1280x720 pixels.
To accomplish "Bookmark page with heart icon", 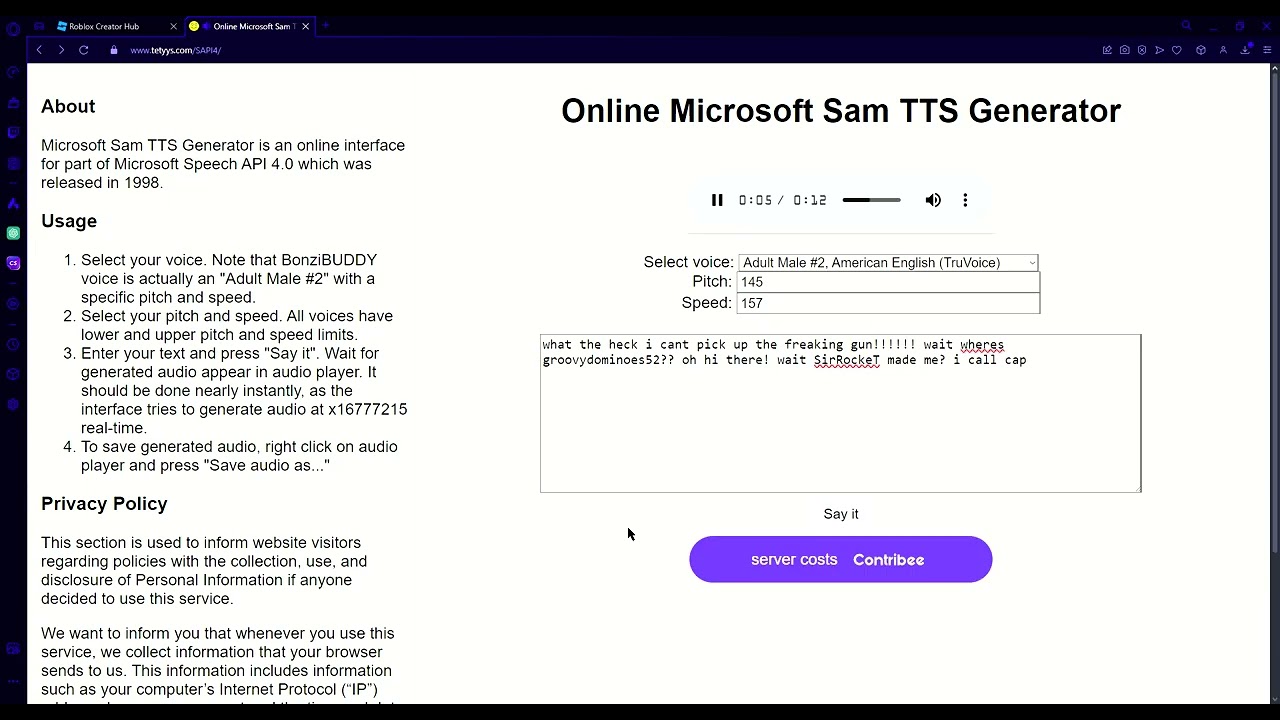I will click(1177, 50).
